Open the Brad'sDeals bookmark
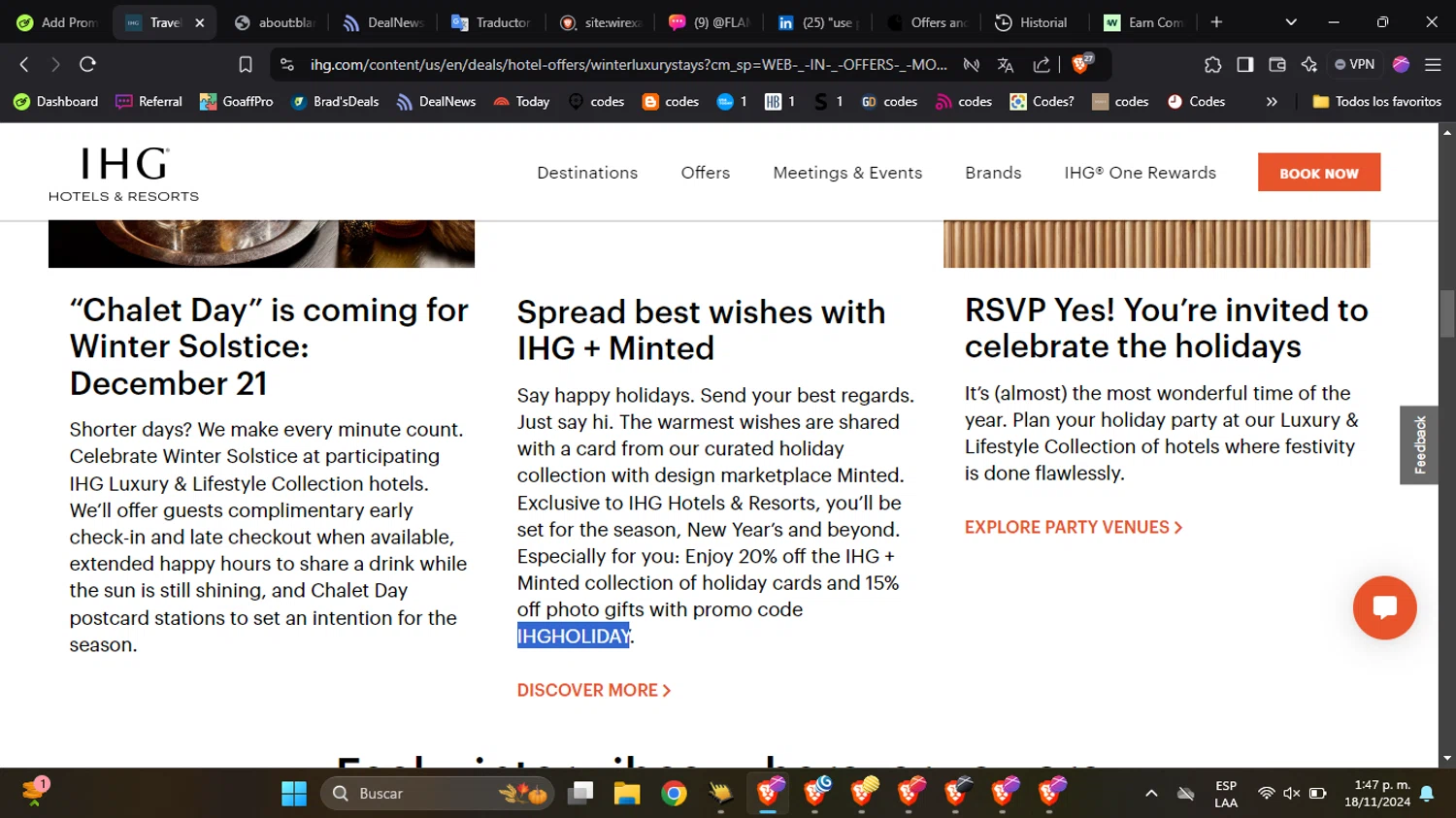 click(335, 101)
